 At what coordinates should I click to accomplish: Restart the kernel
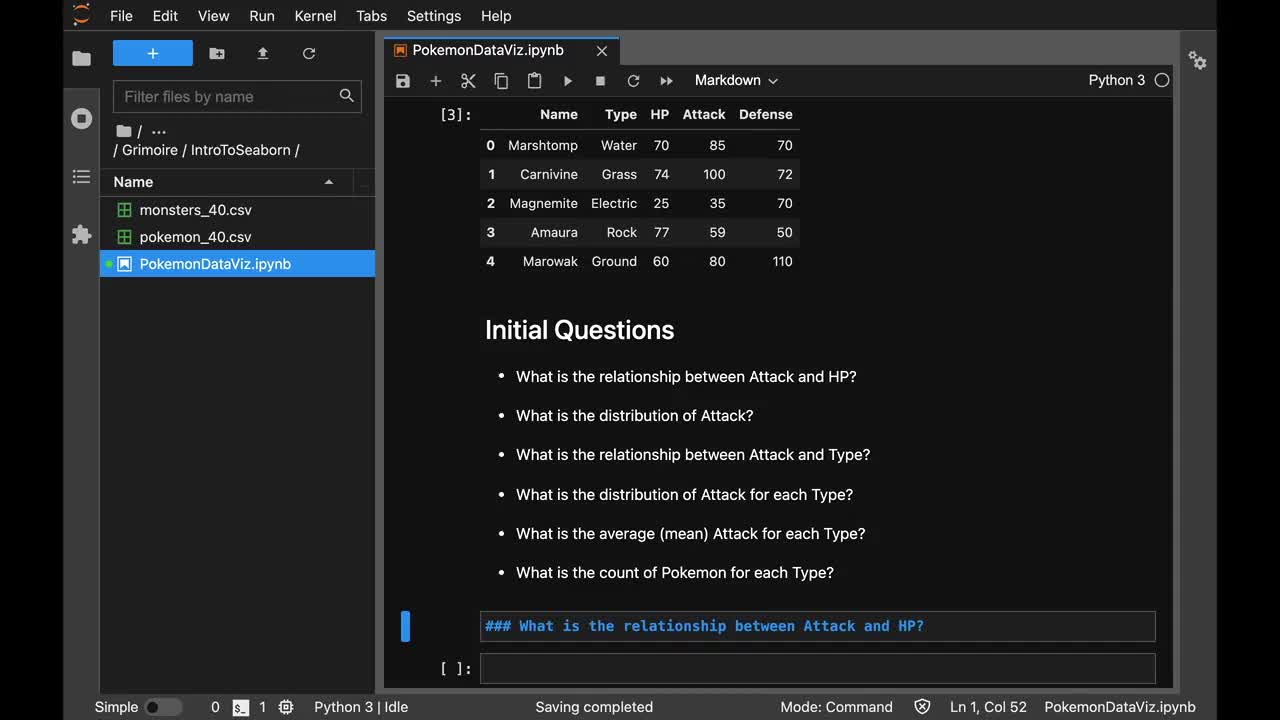[633, 81]
